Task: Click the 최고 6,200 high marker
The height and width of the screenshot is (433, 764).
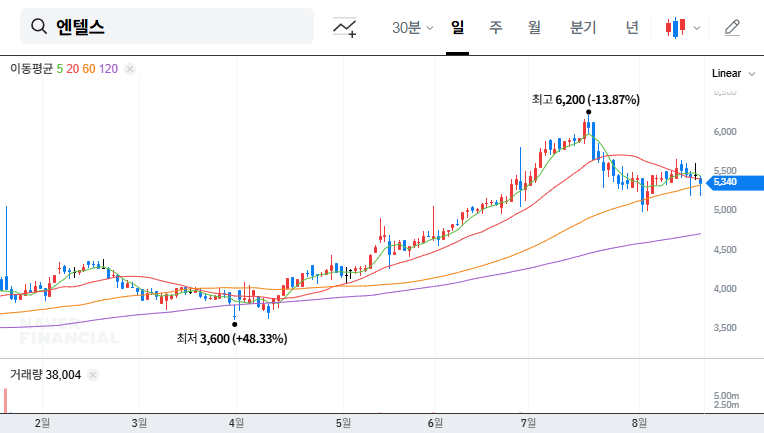Action: pyautogui.click(x=586, y=100)
